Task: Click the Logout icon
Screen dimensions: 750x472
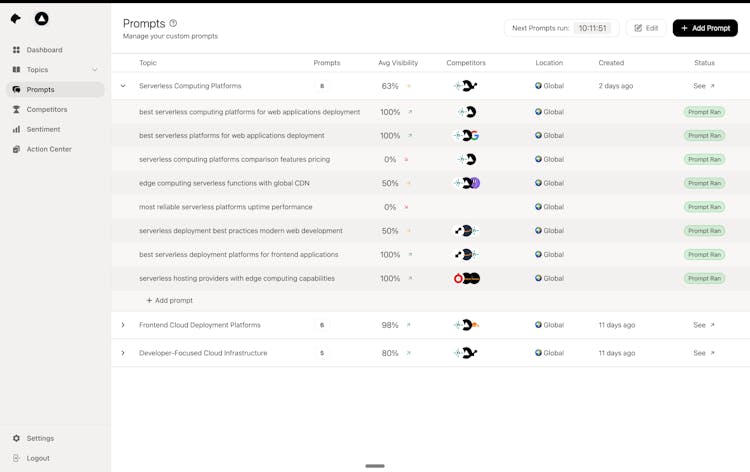Action: [x=16, y=459]
